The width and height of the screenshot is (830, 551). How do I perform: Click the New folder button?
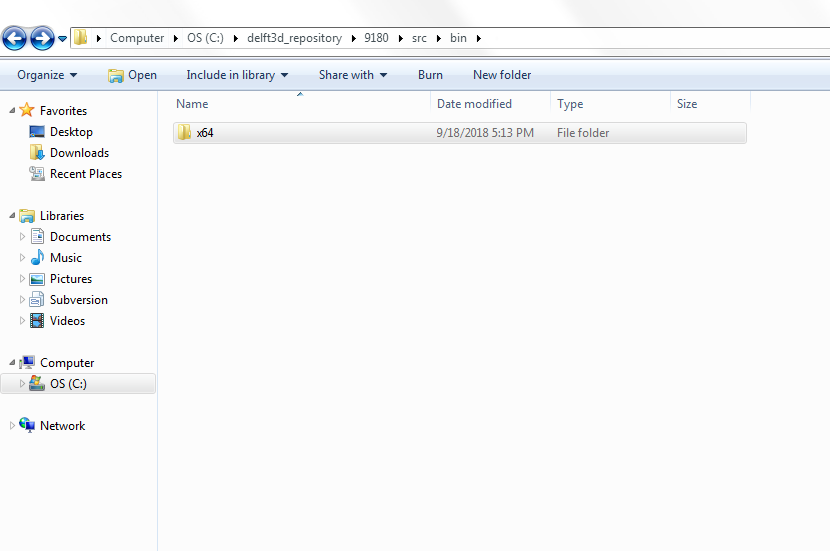point(502,75)
